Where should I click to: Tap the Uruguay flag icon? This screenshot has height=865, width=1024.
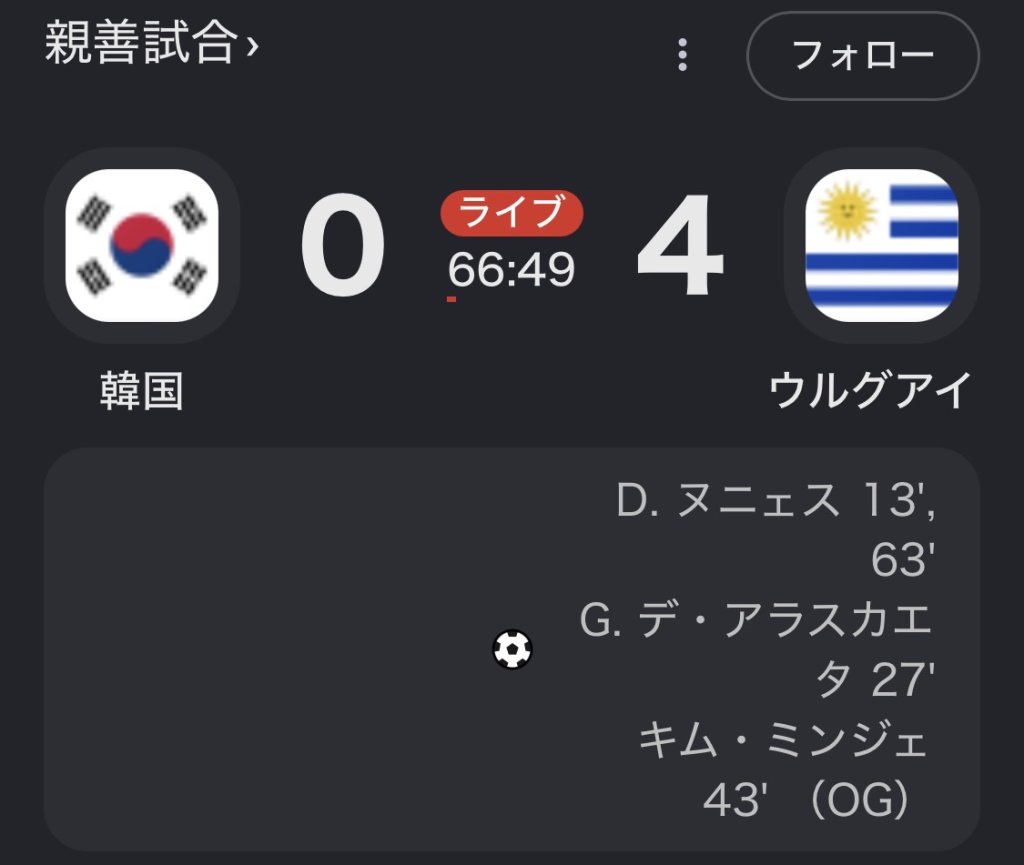point(882,245)
